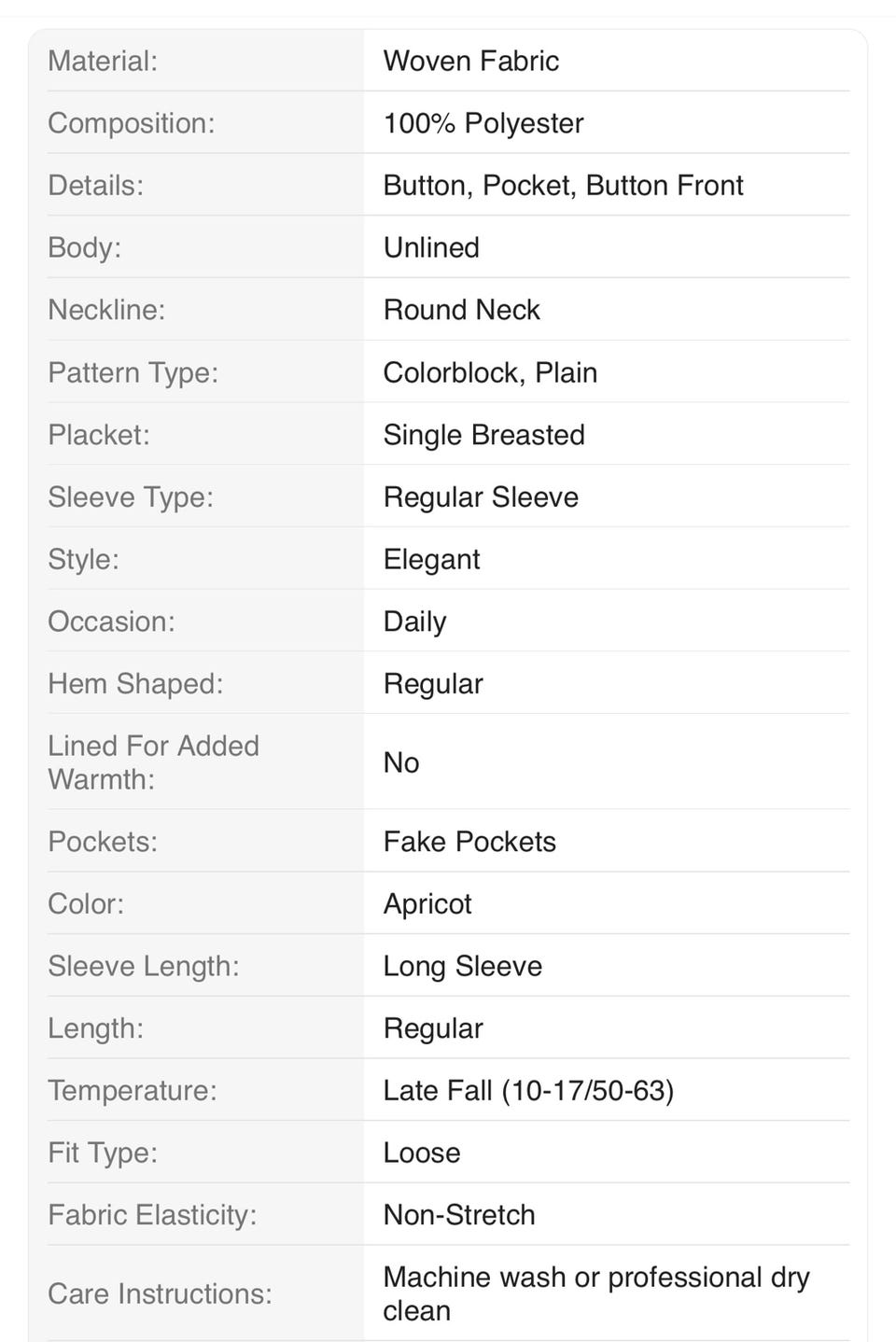Click the "Hem Shaped:" label
Screen dimensions: 896x1342
tap(135, 684)
